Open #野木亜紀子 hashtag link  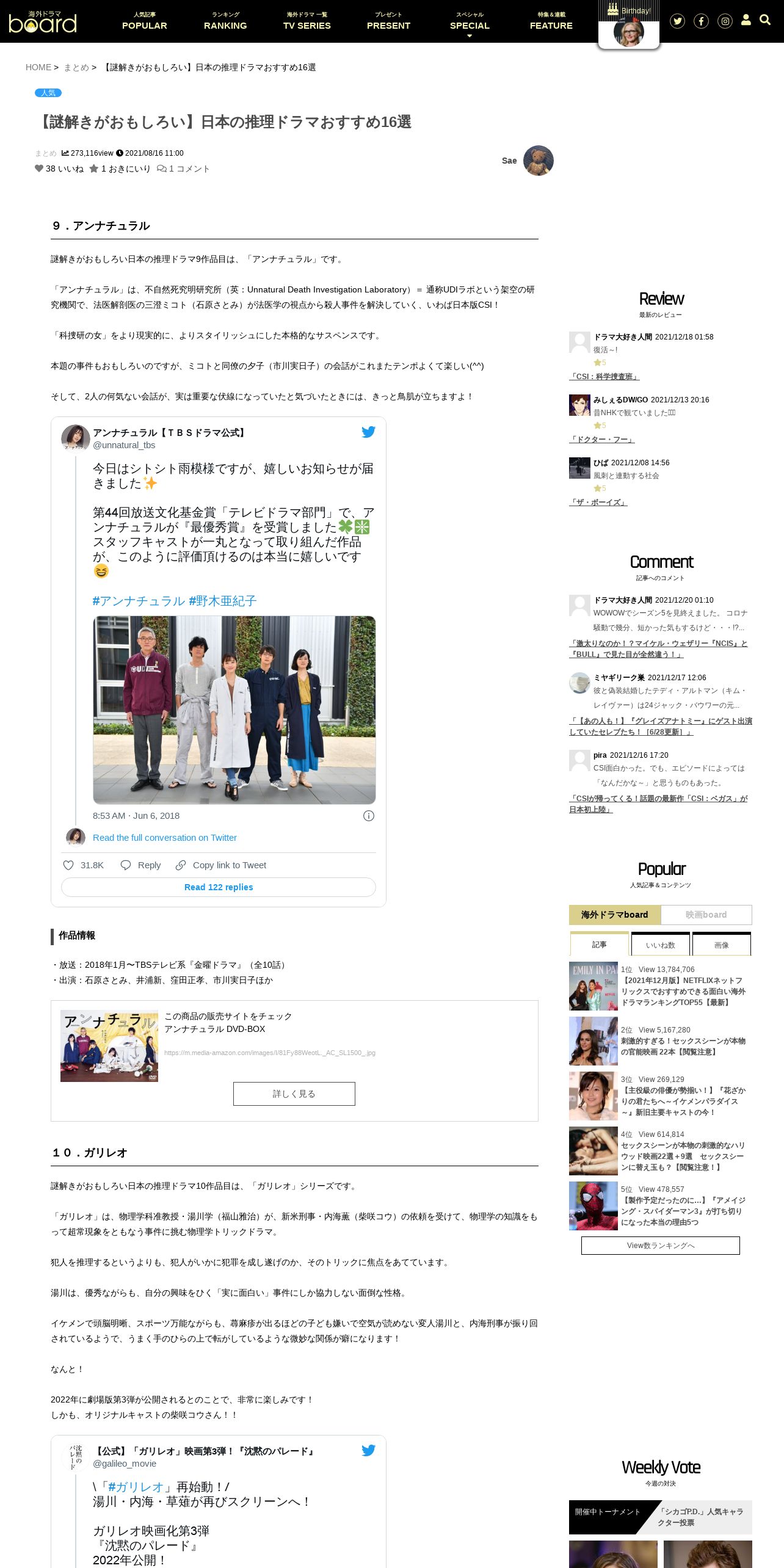point(223,601)
